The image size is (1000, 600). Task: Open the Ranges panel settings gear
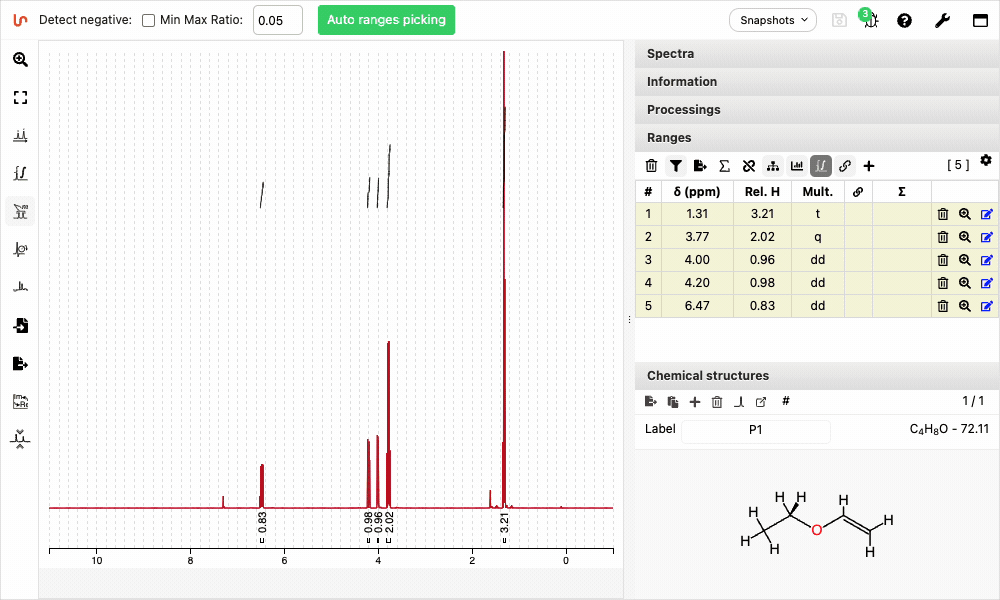point(986,160)
